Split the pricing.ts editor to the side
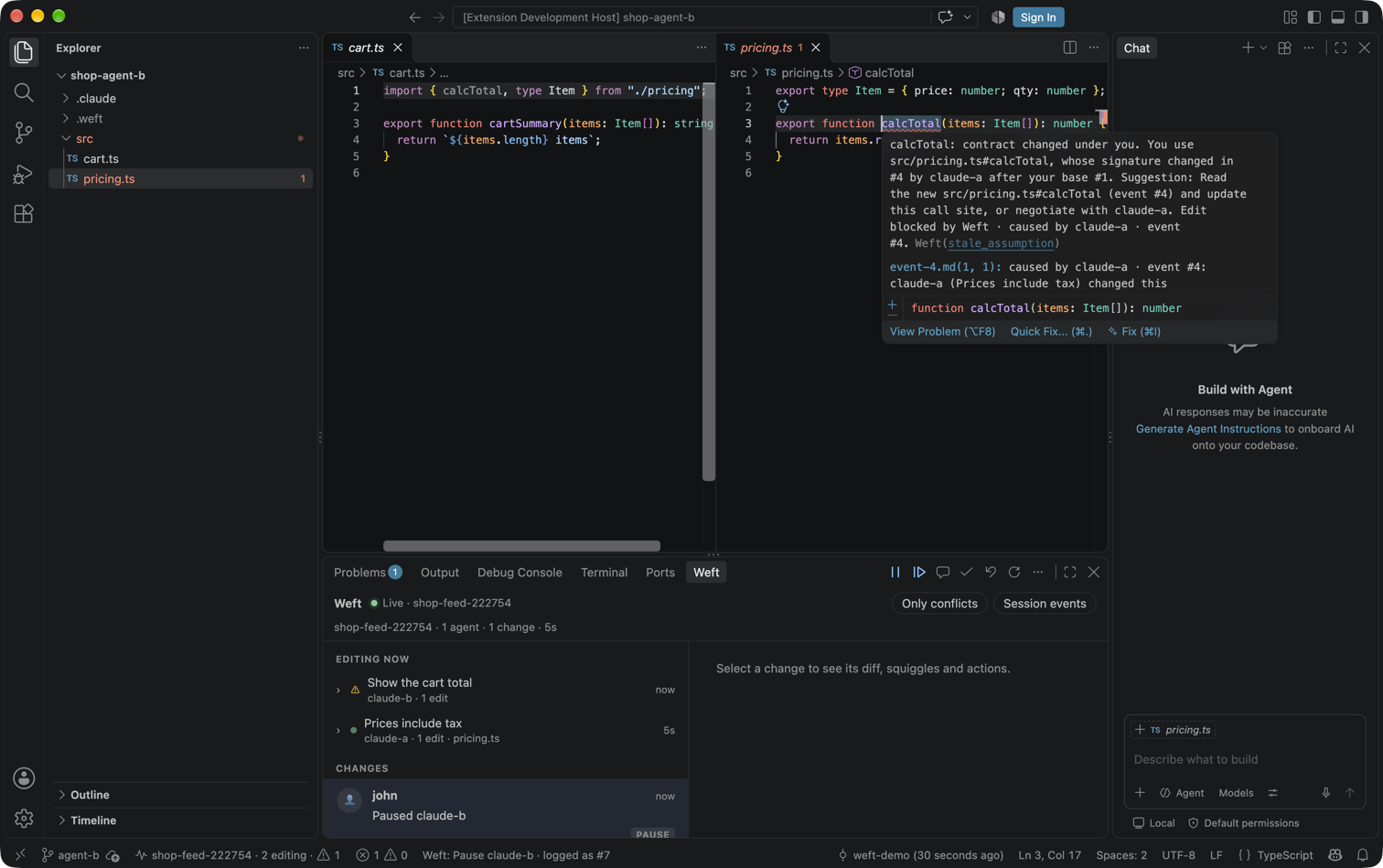This screenshot has height=868, width=1383. (x=1070, y=48)
